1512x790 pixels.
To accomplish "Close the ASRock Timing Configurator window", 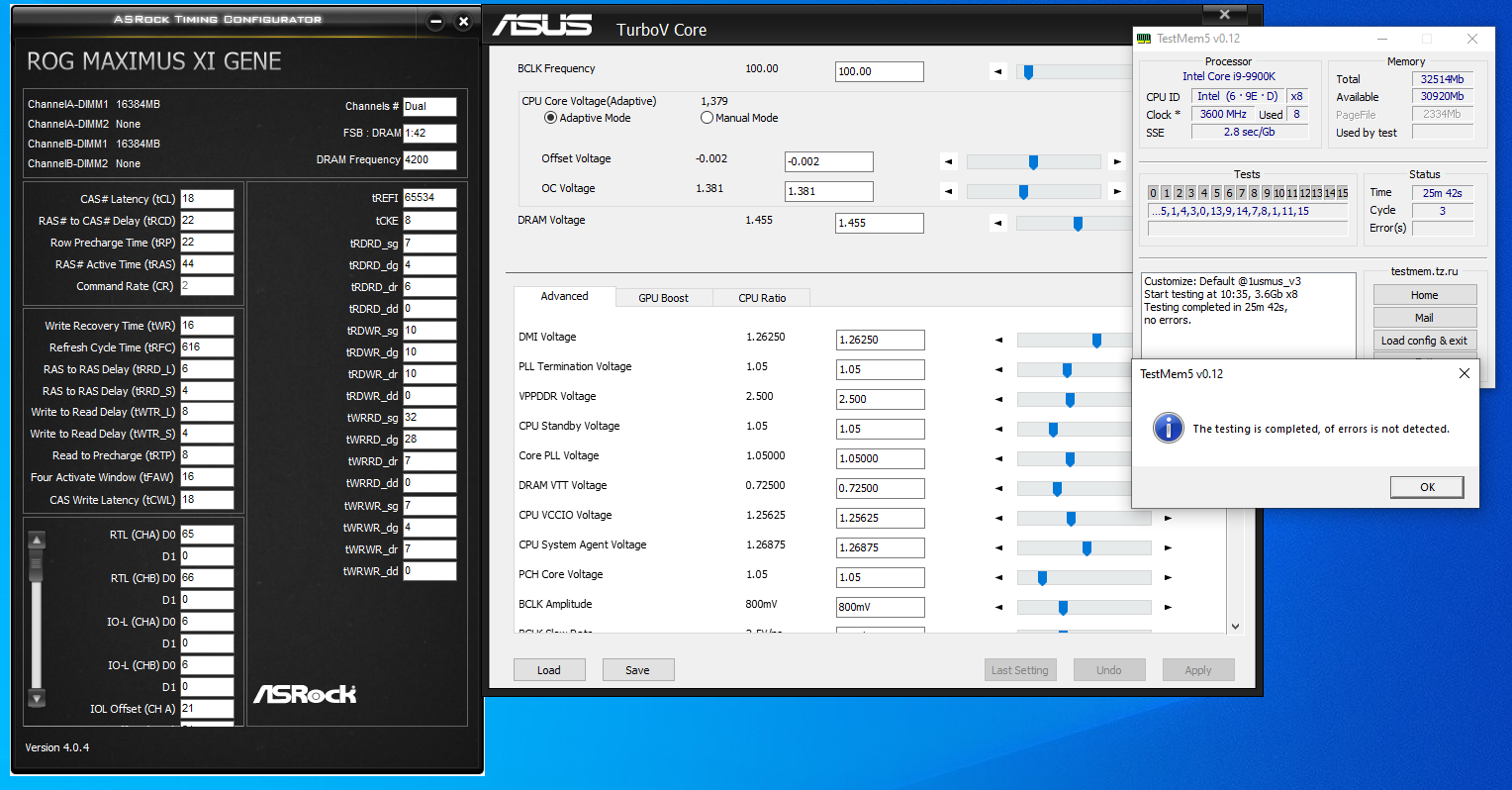I will click(463, 22).
